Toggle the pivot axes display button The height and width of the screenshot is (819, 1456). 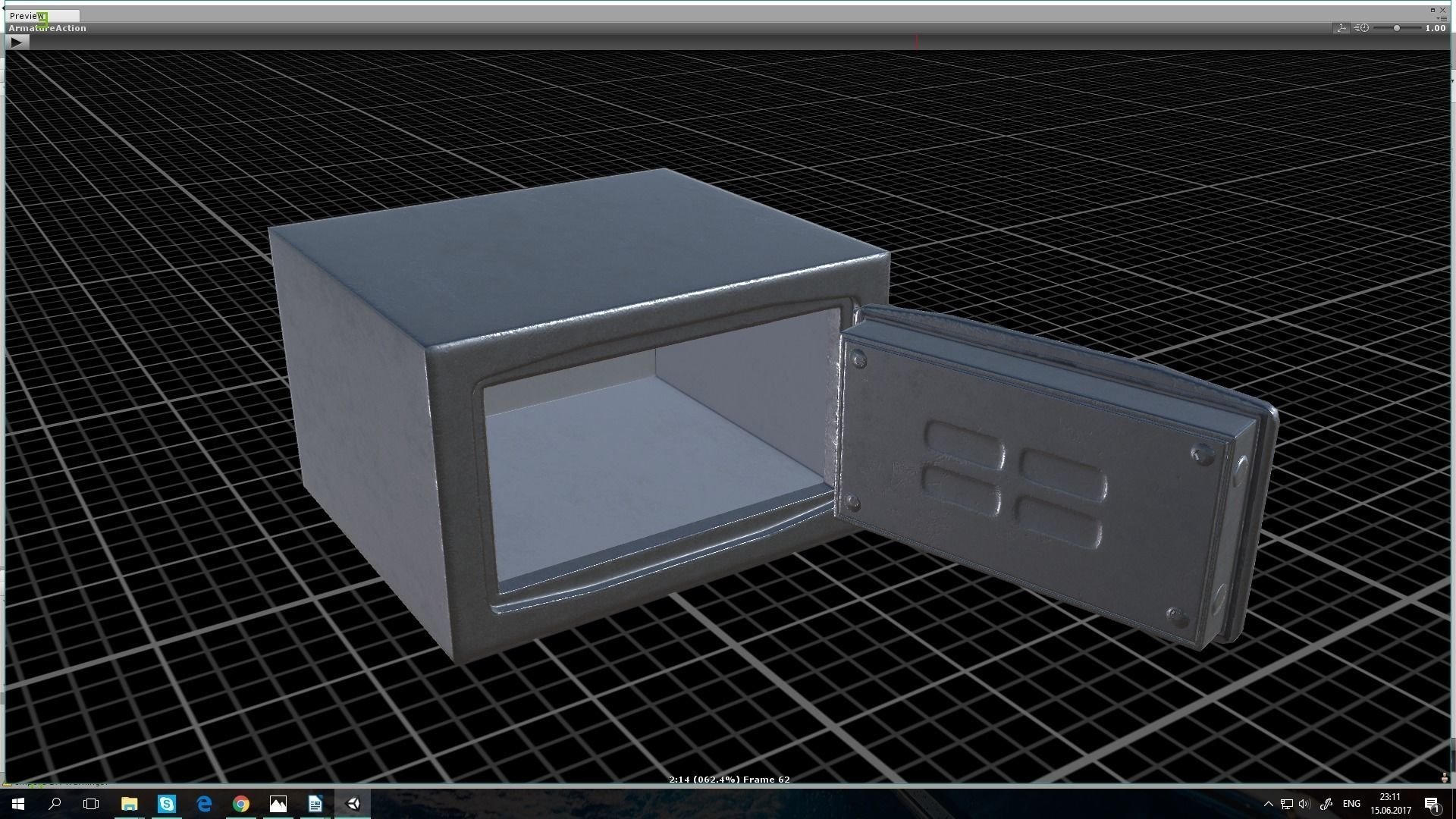tap(1341, 28)
